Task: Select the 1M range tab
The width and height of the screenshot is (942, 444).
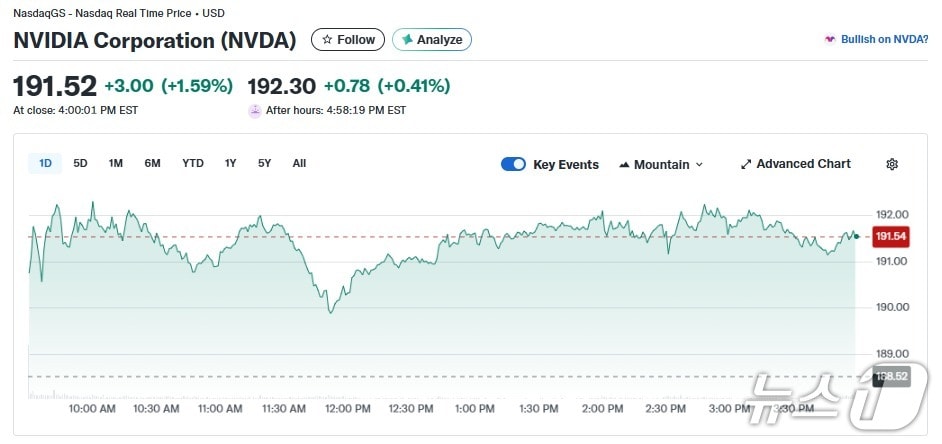Action: pos(116,163)
